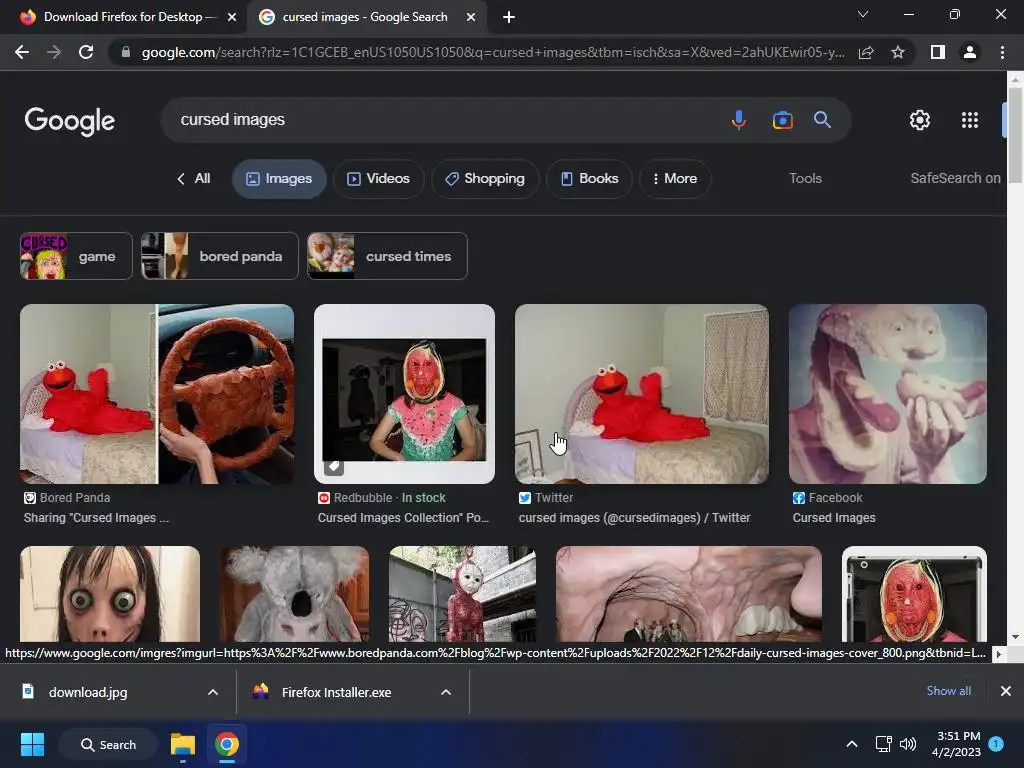The width and height of the screenshot is (1024, 768).
Task: Open the search Tools options
Action: [x=805, y=178]
